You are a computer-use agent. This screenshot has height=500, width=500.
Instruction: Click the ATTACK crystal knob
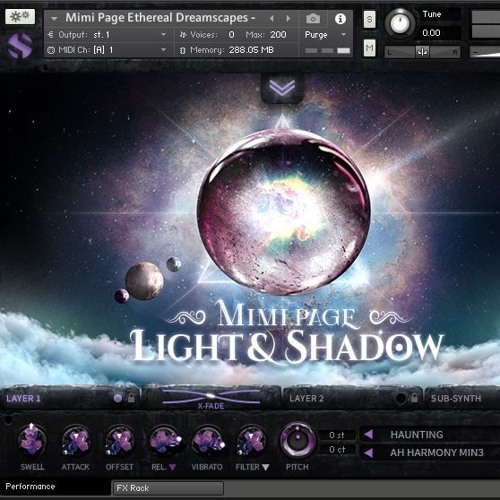coord(76,441)
